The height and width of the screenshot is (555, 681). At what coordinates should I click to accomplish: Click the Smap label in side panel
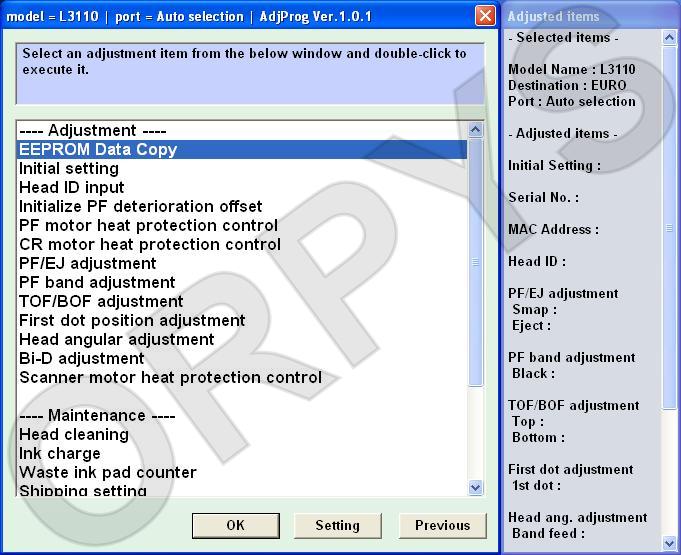[534, 310]
